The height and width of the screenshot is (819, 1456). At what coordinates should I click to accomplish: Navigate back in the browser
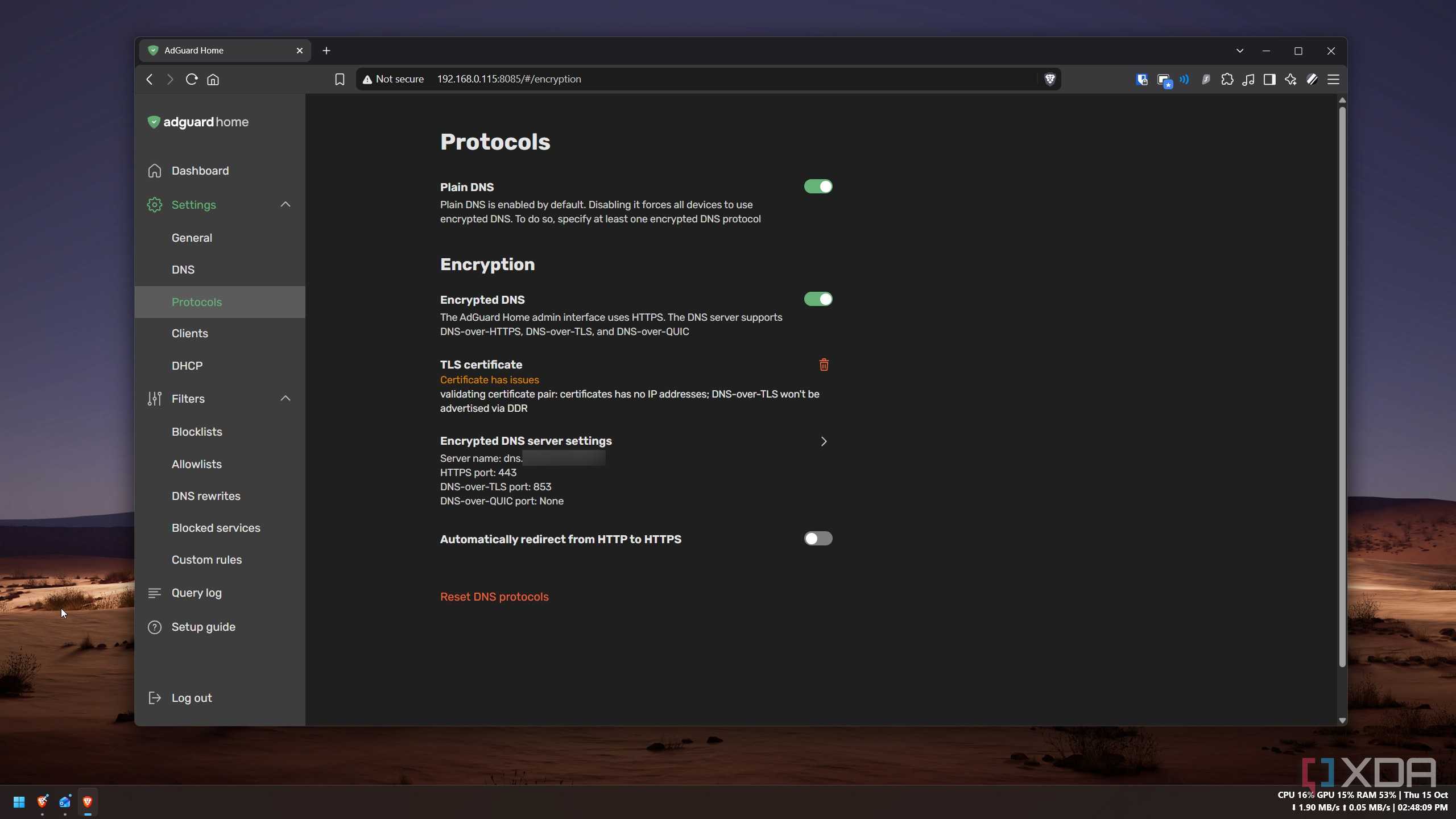[x=150, y=79]
